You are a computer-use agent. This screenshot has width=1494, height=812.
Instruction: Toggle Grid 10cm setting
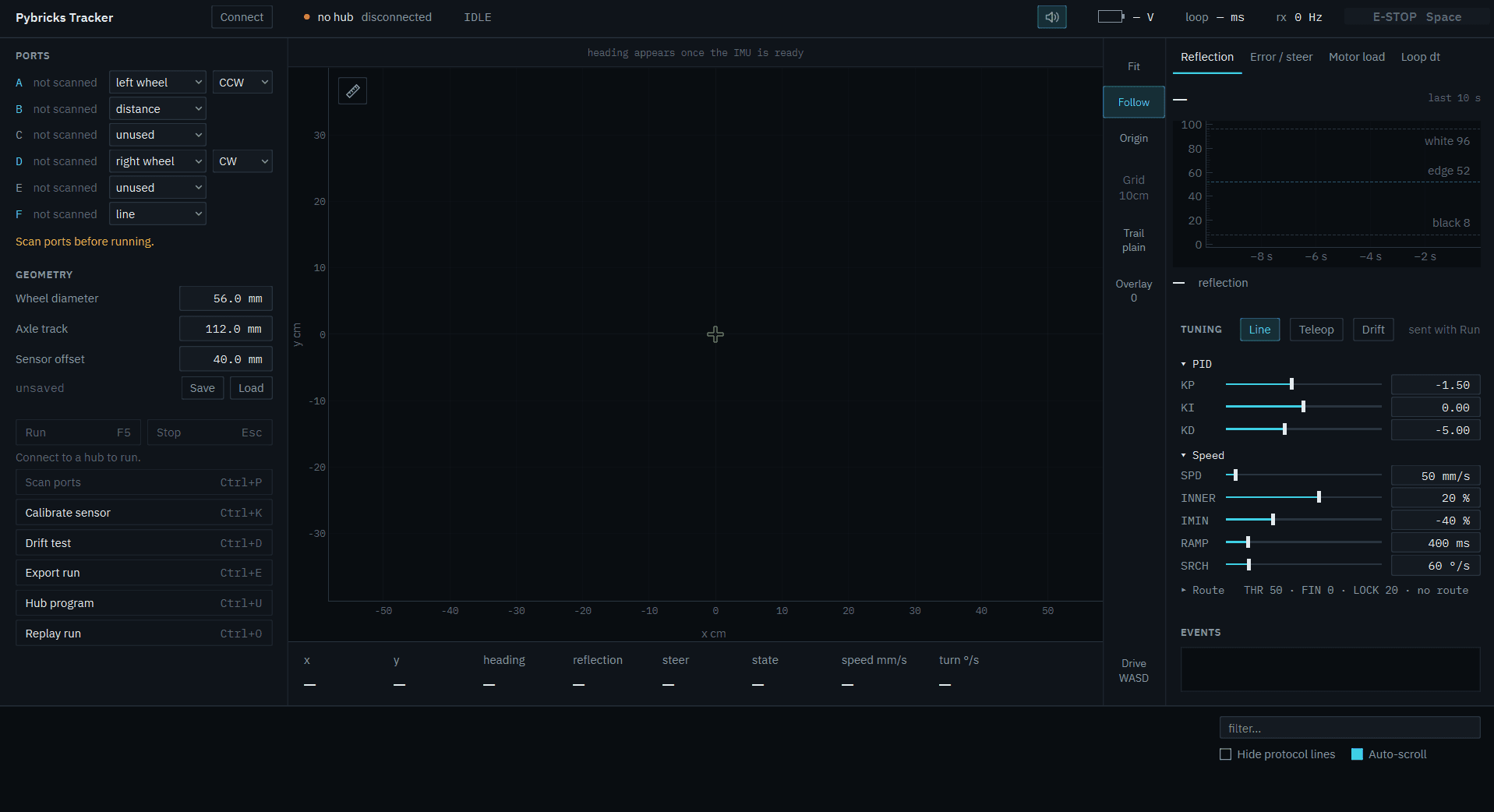(x=1134, y=188)
